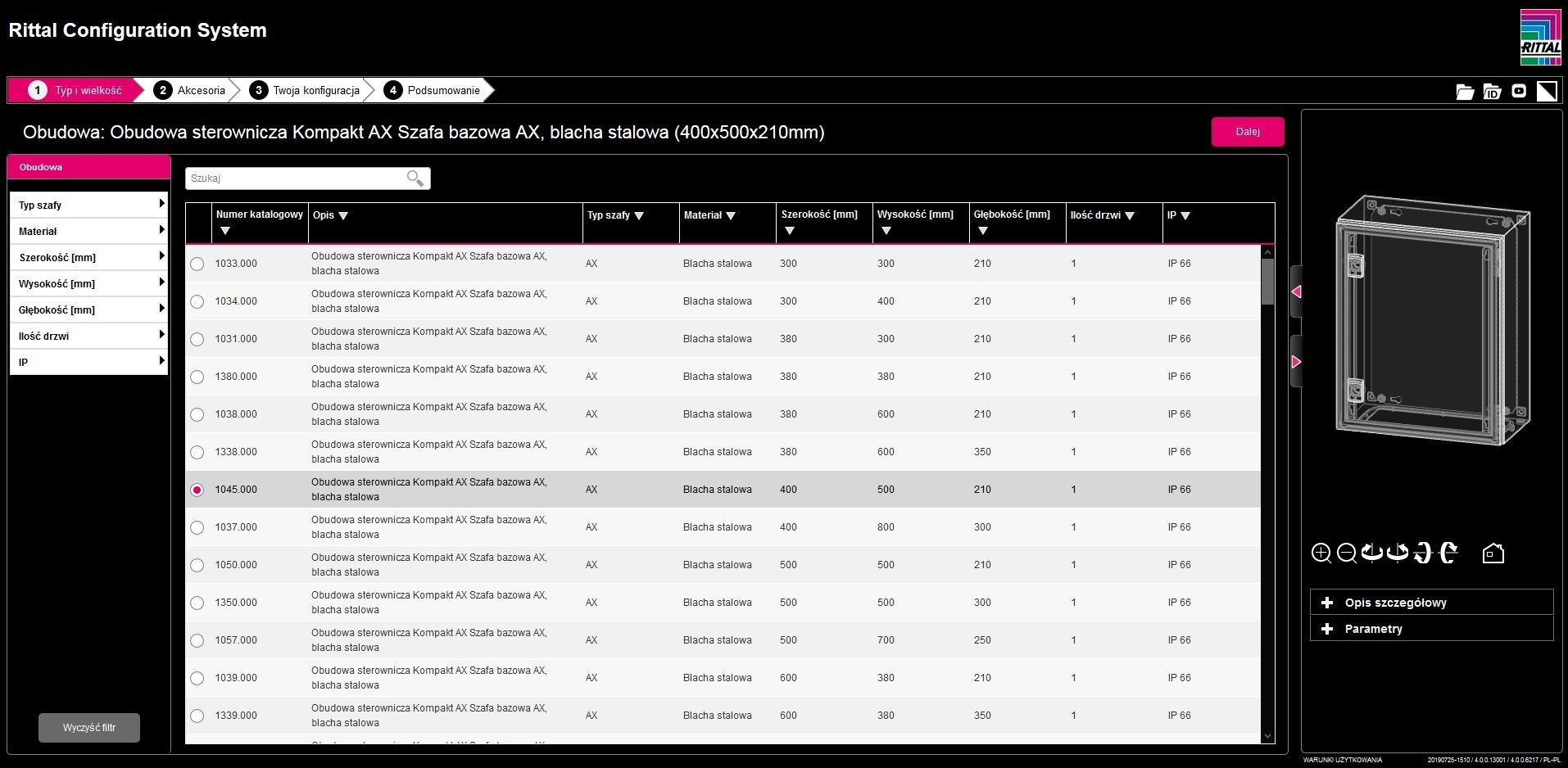
Task: Rotate model around vertical axis, first icon
Action: click(x=1371, y=553)
